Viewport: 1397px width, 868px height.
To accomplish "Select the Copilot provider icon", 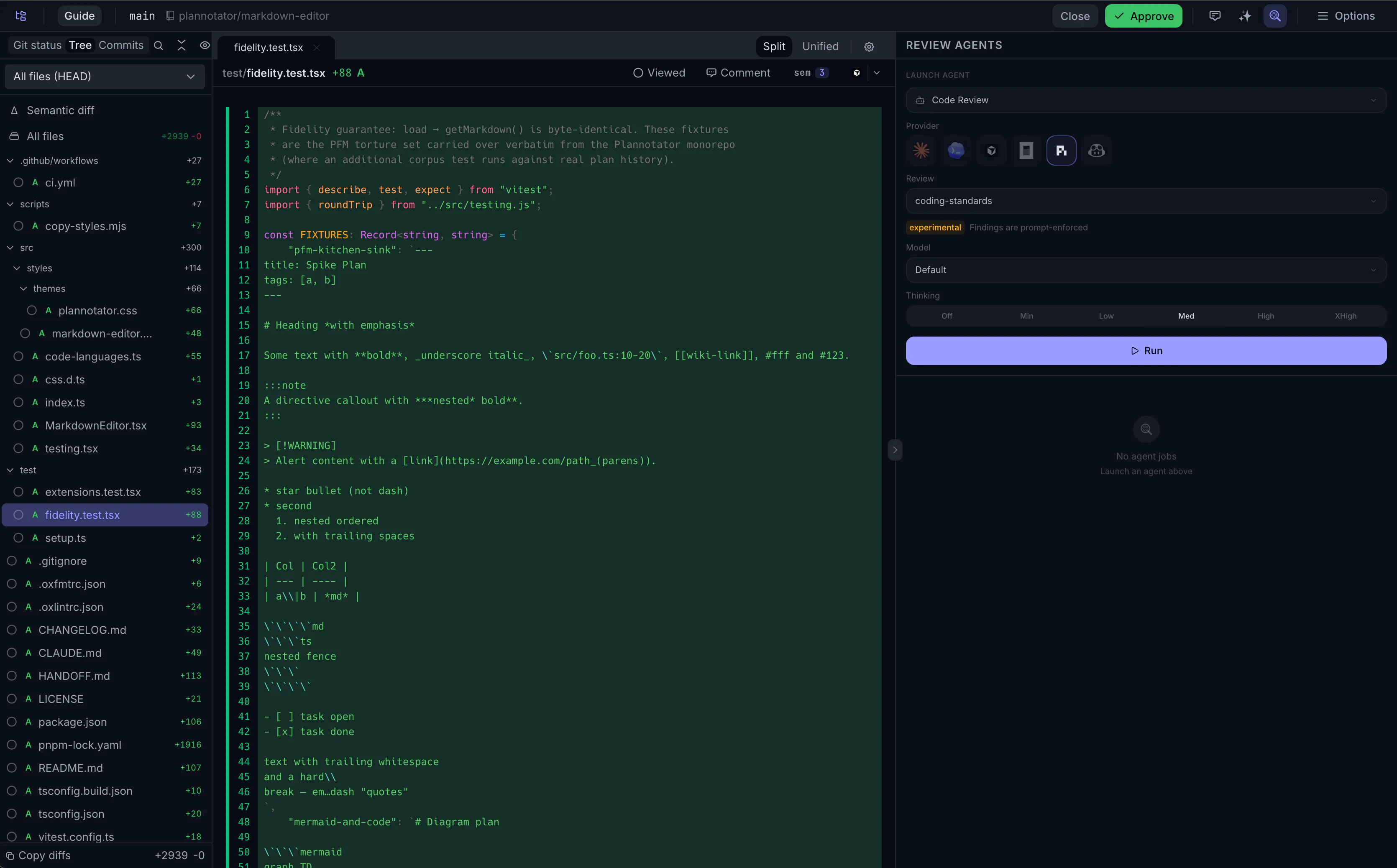I will click(x=1096, y=151).
